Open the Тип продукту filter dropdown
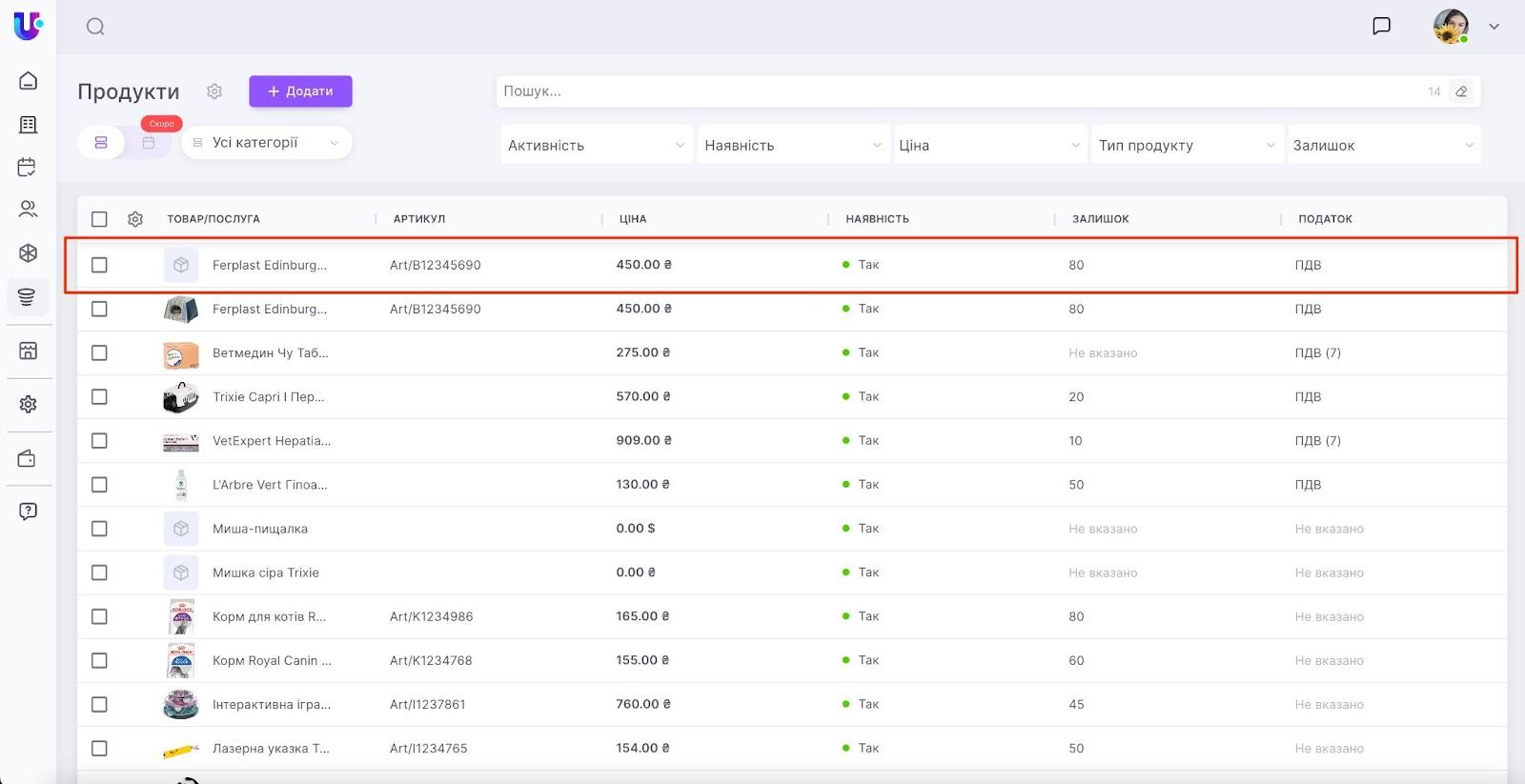This screenshot has height=784, width=1525. pyautogui.click(x=1186, y=145)
